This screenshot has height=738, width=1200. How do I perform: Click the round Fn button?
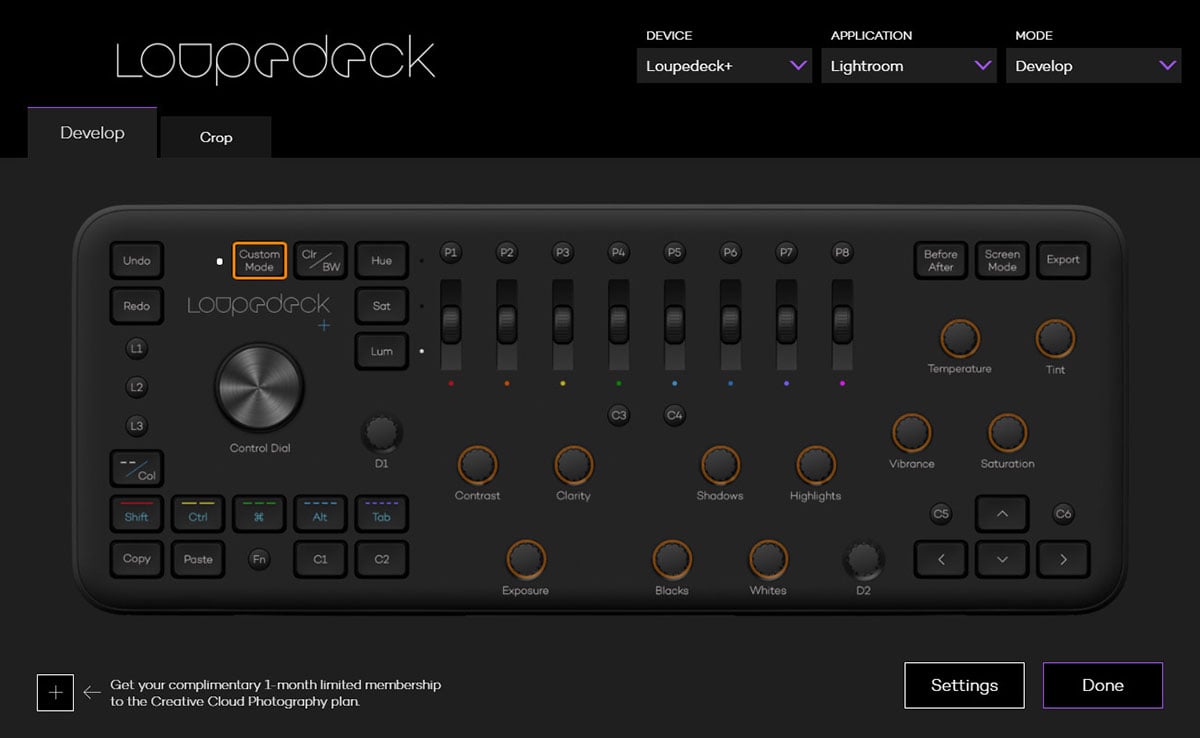pyautogui.click(x=259, y=560)
